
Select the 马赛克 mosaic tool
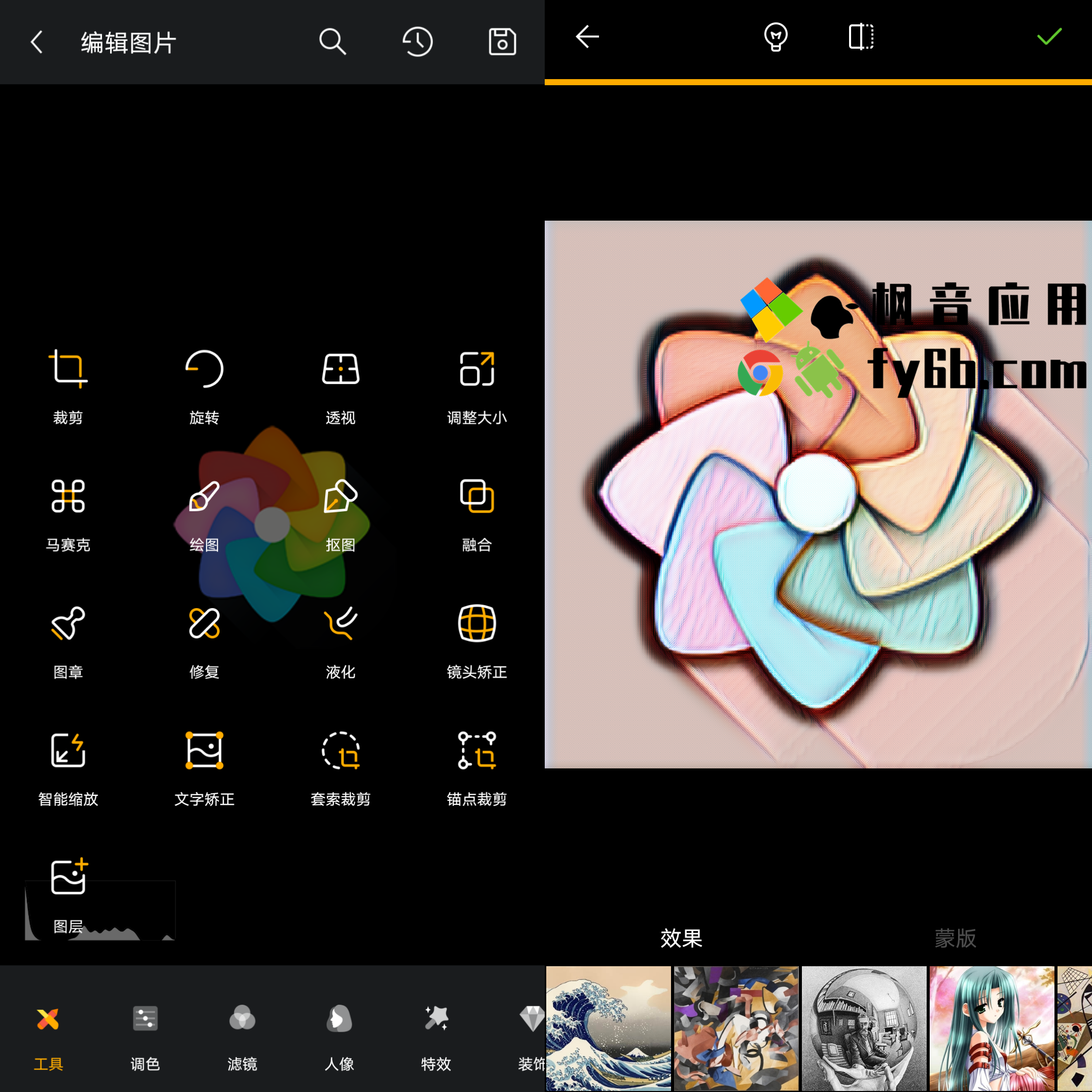pyautogui.click(x=68, y=514)
